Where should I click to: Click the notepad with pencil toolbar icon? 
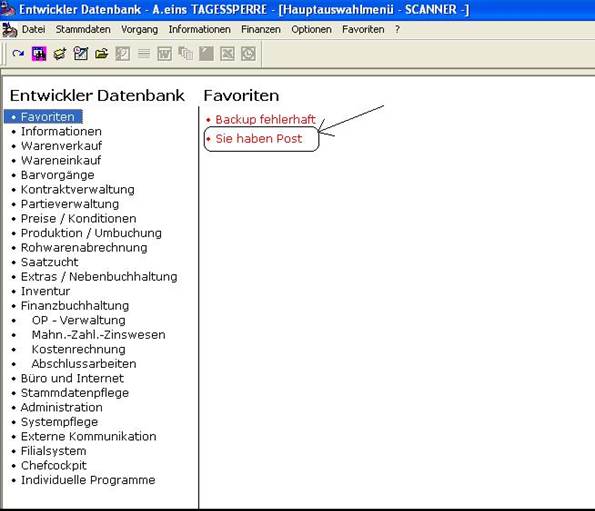pyautogui.click(x=80, y=54)
